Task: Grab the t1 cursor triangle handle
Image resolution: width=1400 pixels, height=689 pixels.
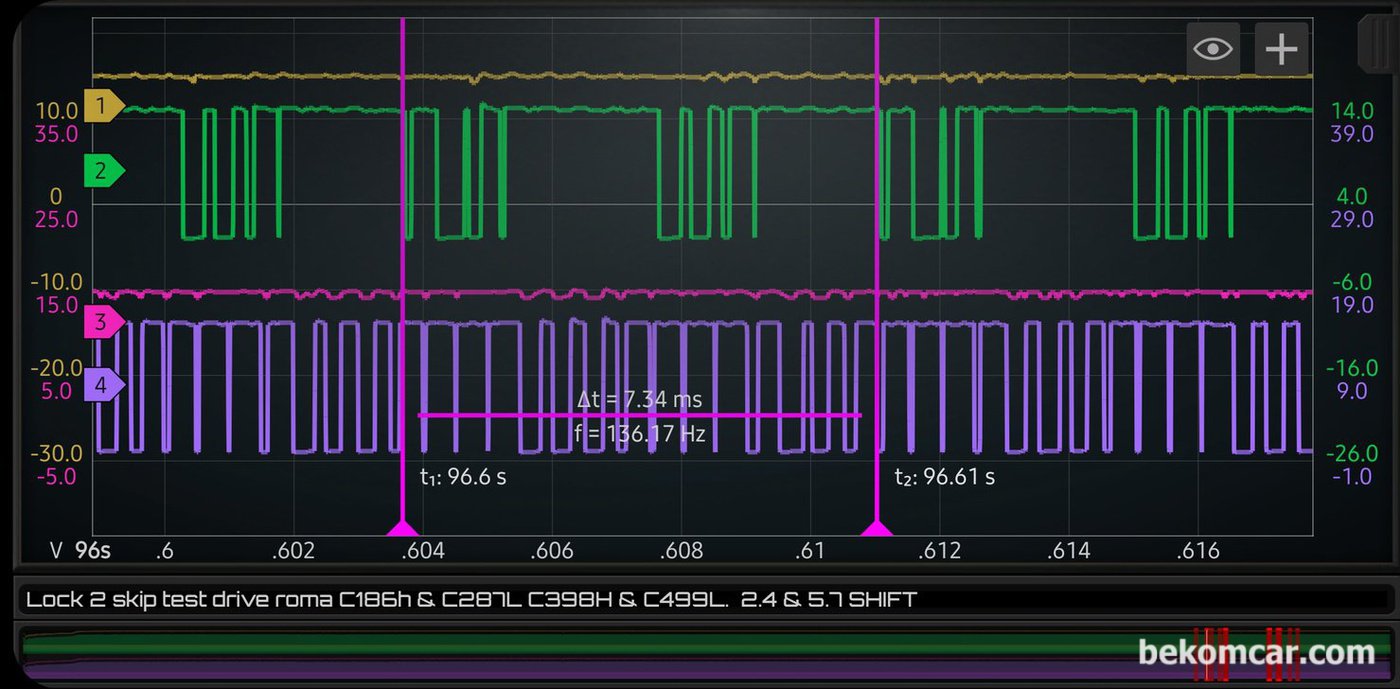Action: 402,527
